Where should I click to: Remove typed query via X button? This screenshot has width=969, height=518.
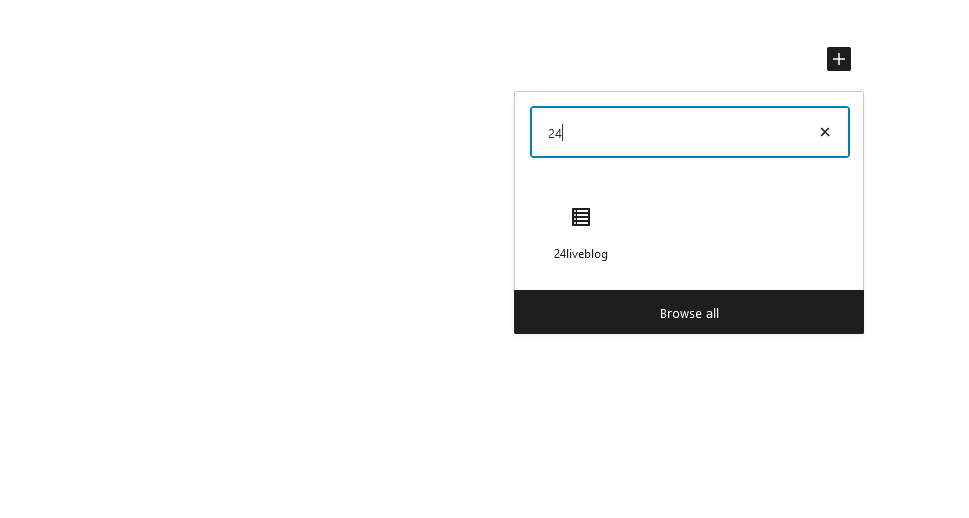(824, 132)
